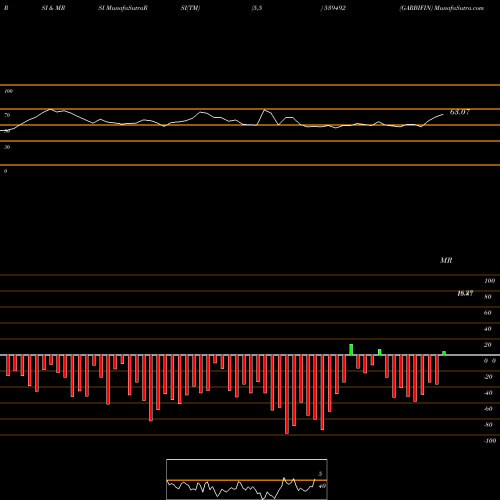500x500 pixels.
Task: Click the RSI axis label 0
Action: coord(5,171)
